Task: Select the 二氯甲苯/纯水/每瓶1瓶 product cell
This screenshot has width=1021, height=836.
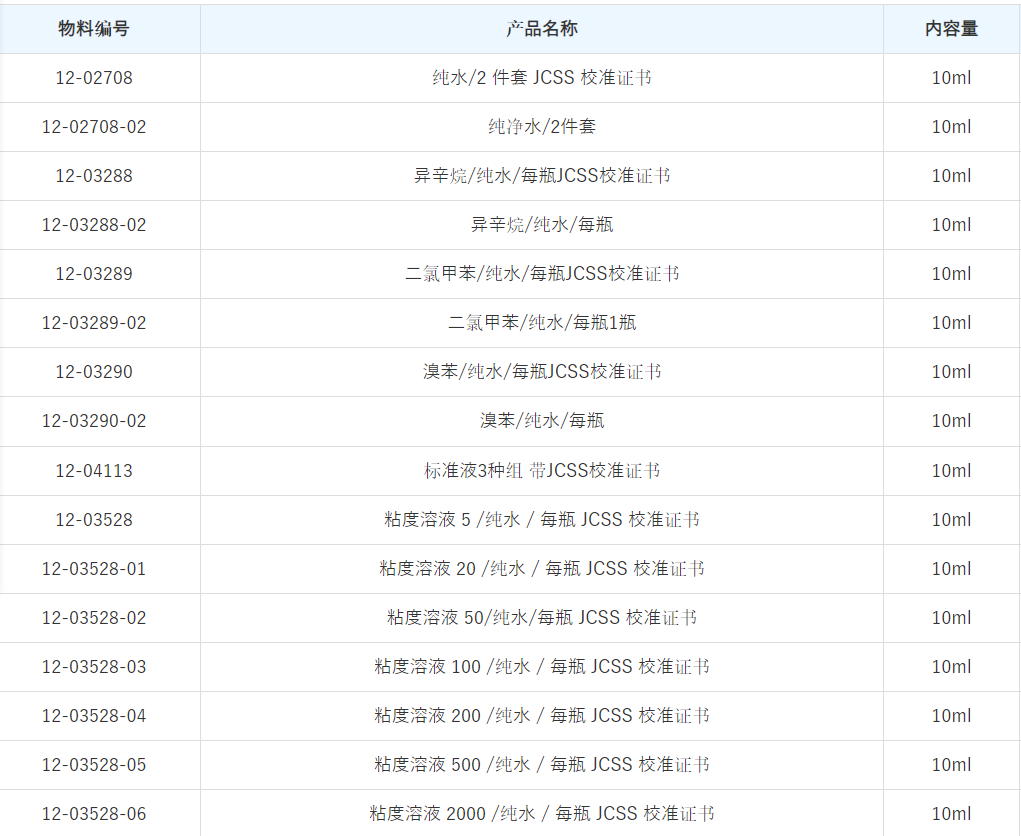Action: tap(541, 323)
